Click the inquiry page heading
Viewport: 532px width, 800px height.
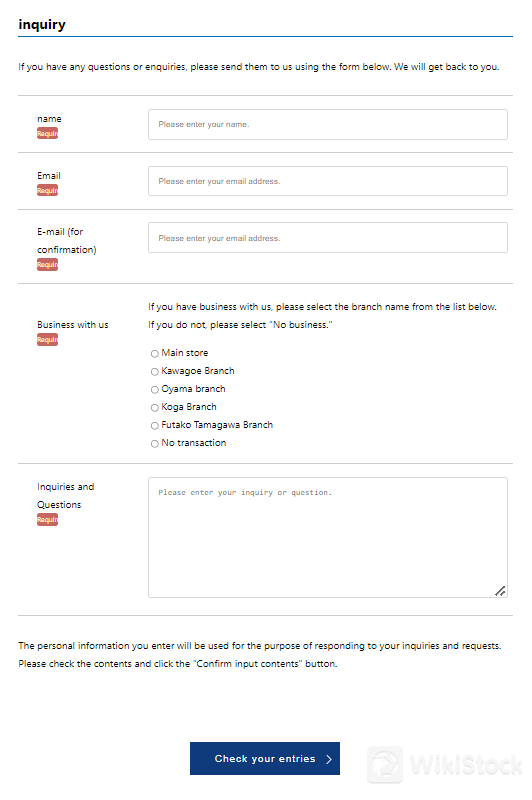[42, 24]
